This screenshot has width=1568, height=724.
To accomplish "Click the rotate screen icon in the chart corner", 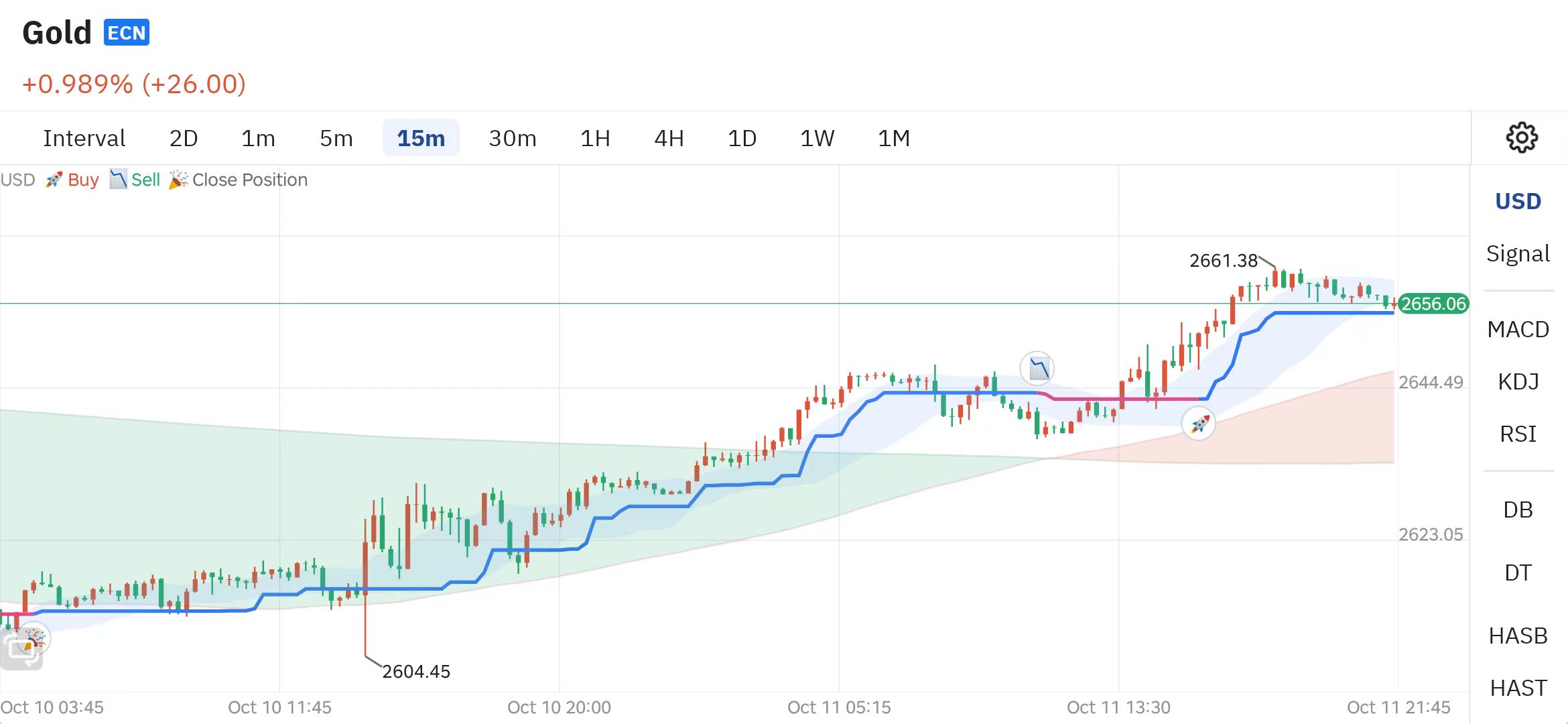I will click(x=20, y=649).
